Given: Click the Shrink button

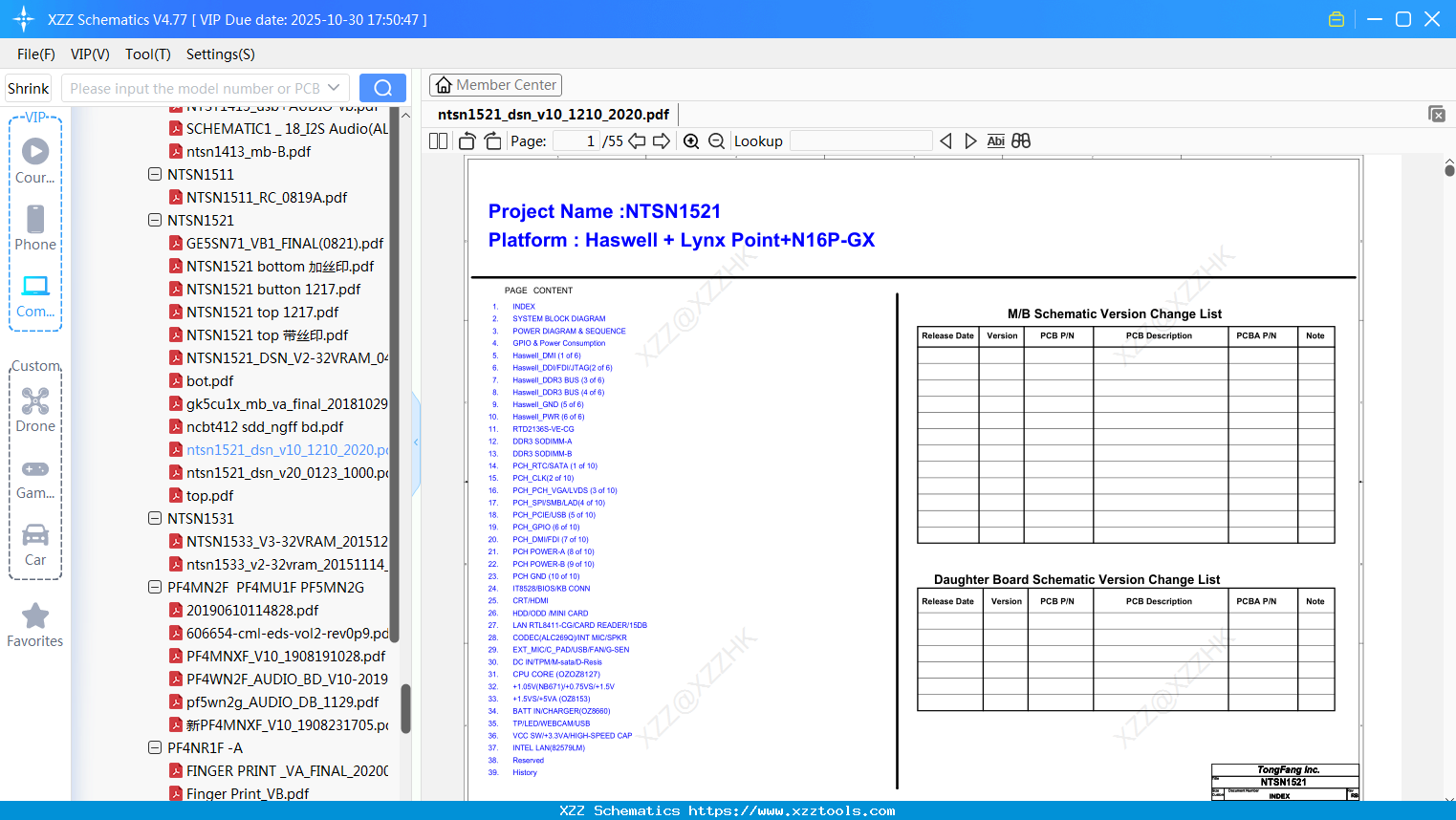Looking at the screenshot, I should click(x=28, y=87).
